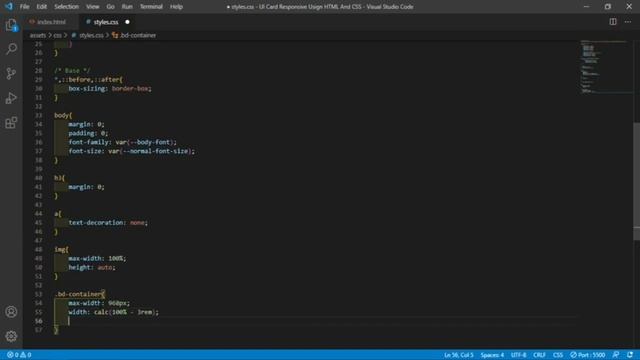
Task: Click 'max-width: 100%;' line
Action: pyautogui.click(x=97, y=258)
